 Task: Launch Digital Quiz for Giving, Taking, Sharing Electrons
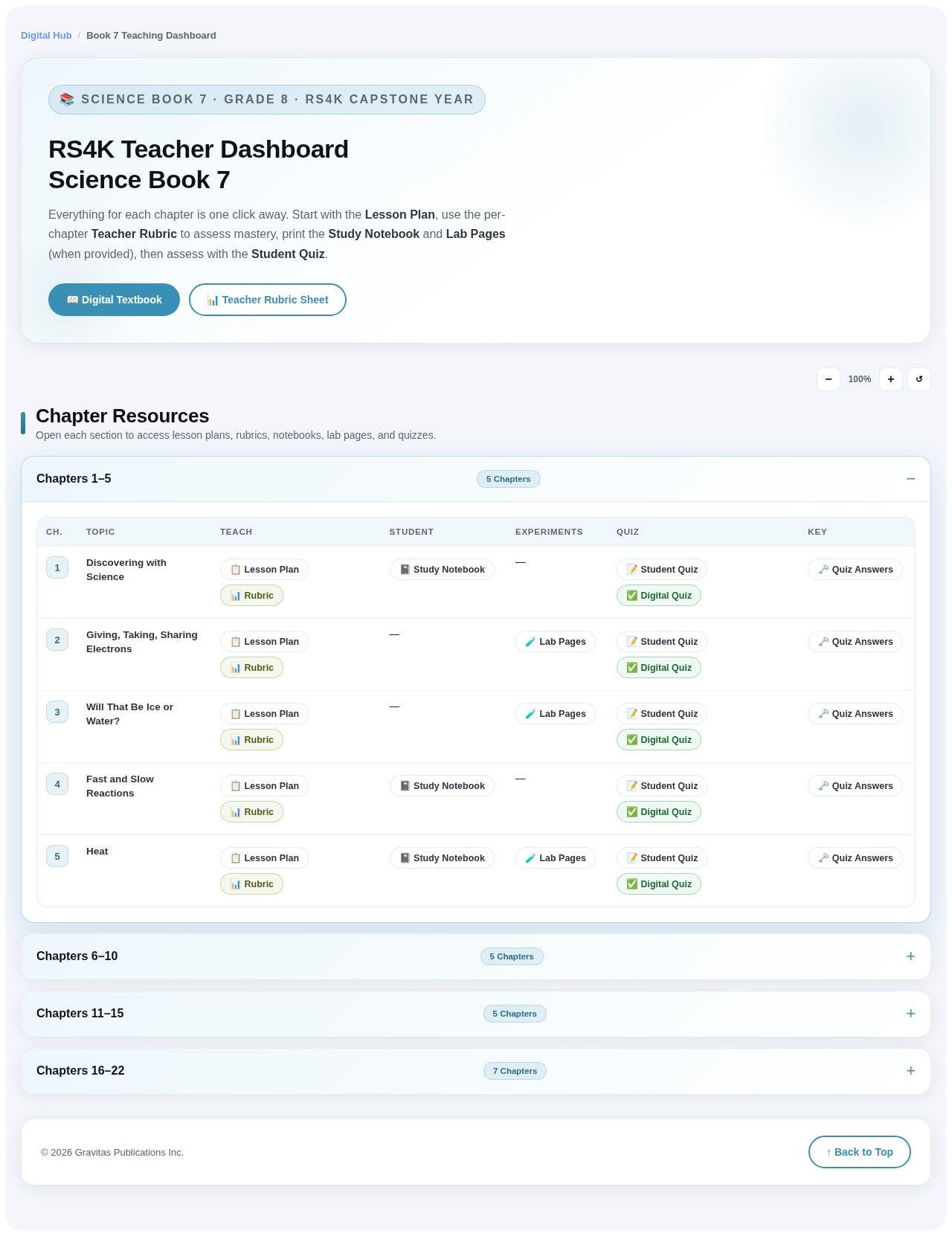[x=659, y=668]
